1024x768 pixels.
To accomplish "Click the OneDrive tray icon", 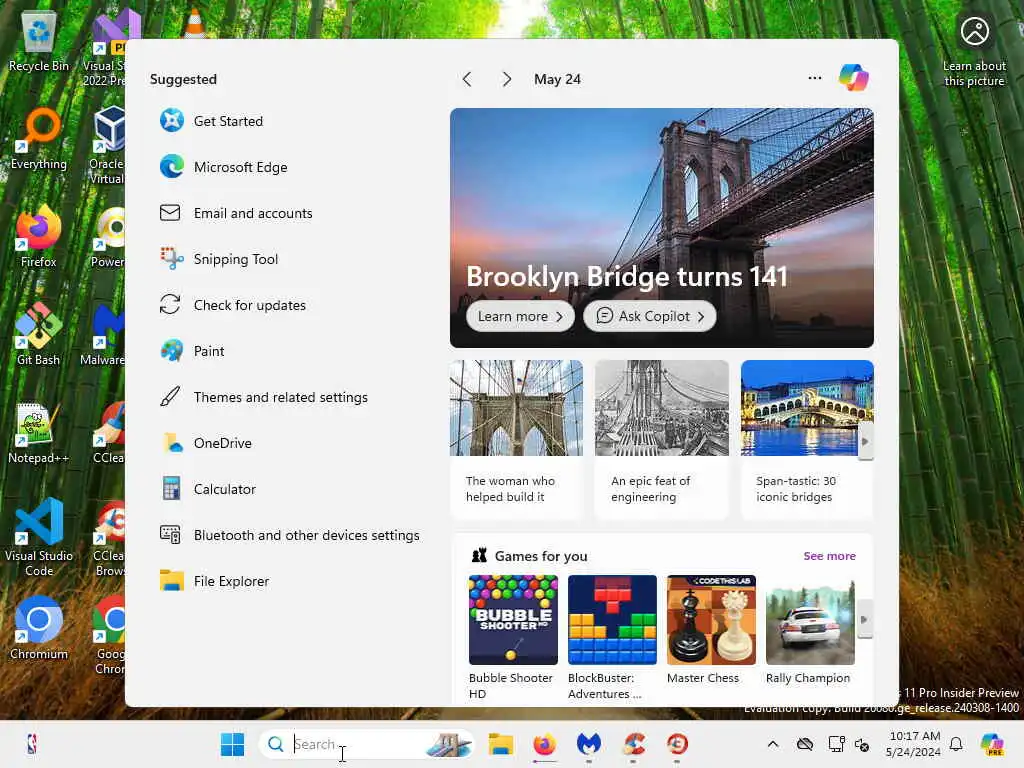I will point(805,744).
